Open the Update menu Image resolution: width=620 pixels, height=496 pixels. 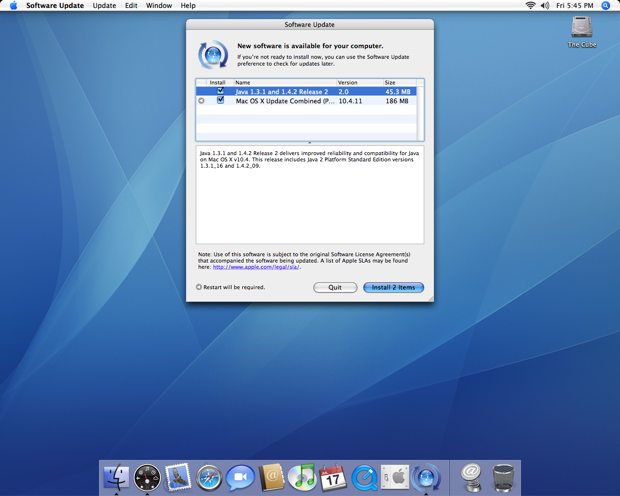[x=104, y=6]
